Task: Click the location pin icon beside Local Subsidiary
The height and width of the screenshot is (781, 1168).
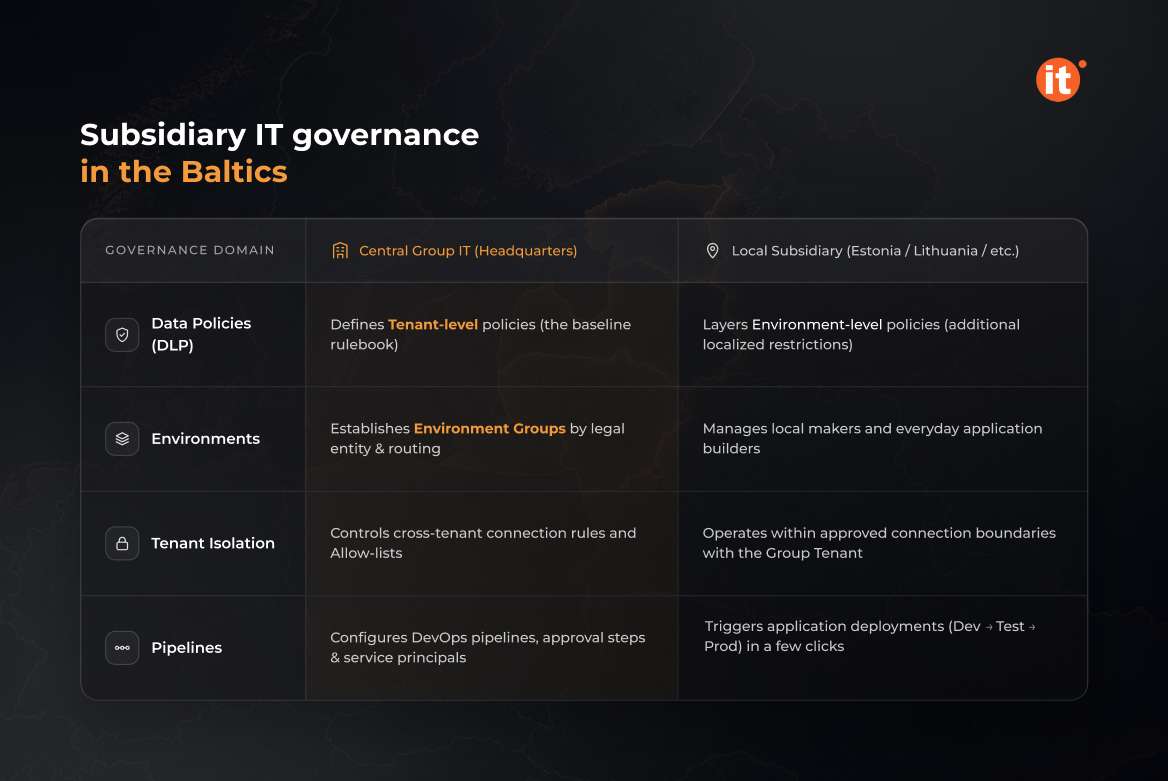Action: click(712, 250)
